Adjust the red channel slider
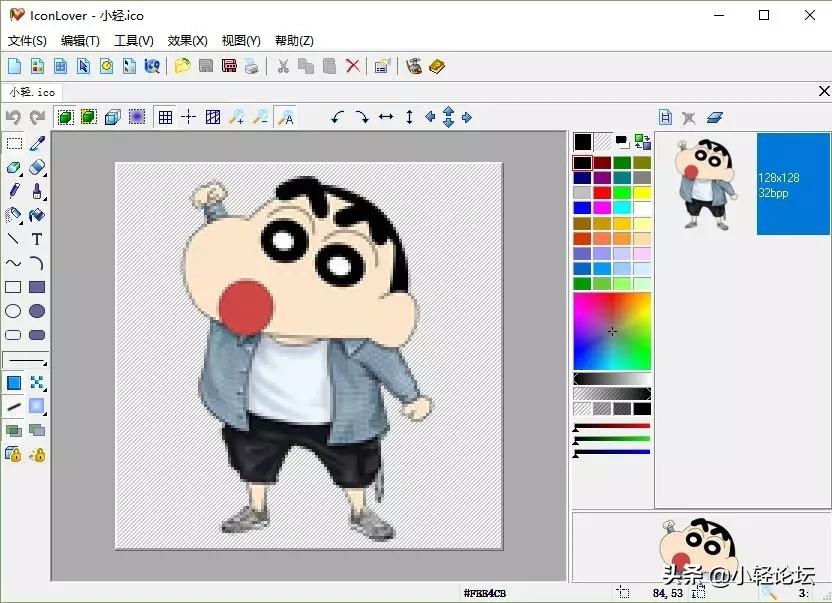This screenshot has height=603, width=832. (x=612, y=426)
